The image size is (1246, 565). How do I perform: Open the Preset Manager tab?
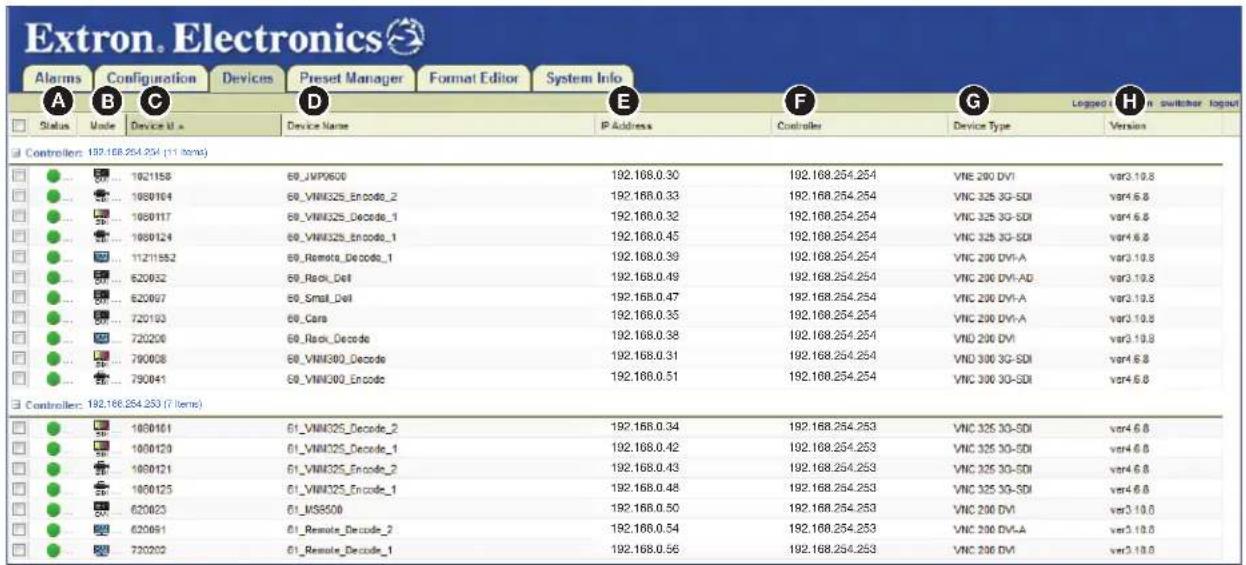[x=350, y=79]
